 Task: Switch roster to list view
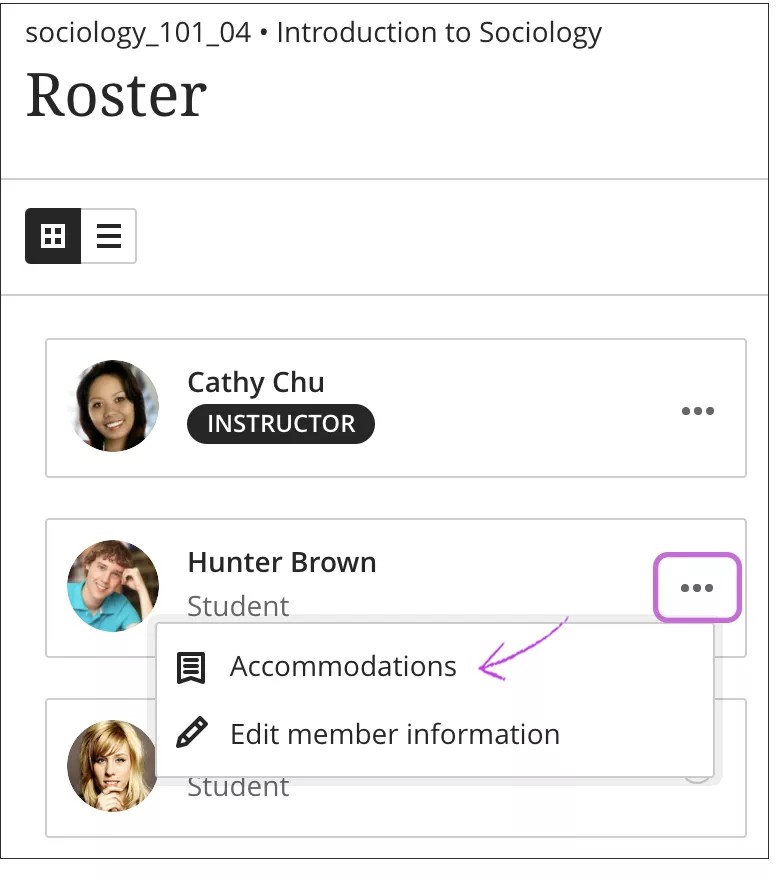click(108, 236)
